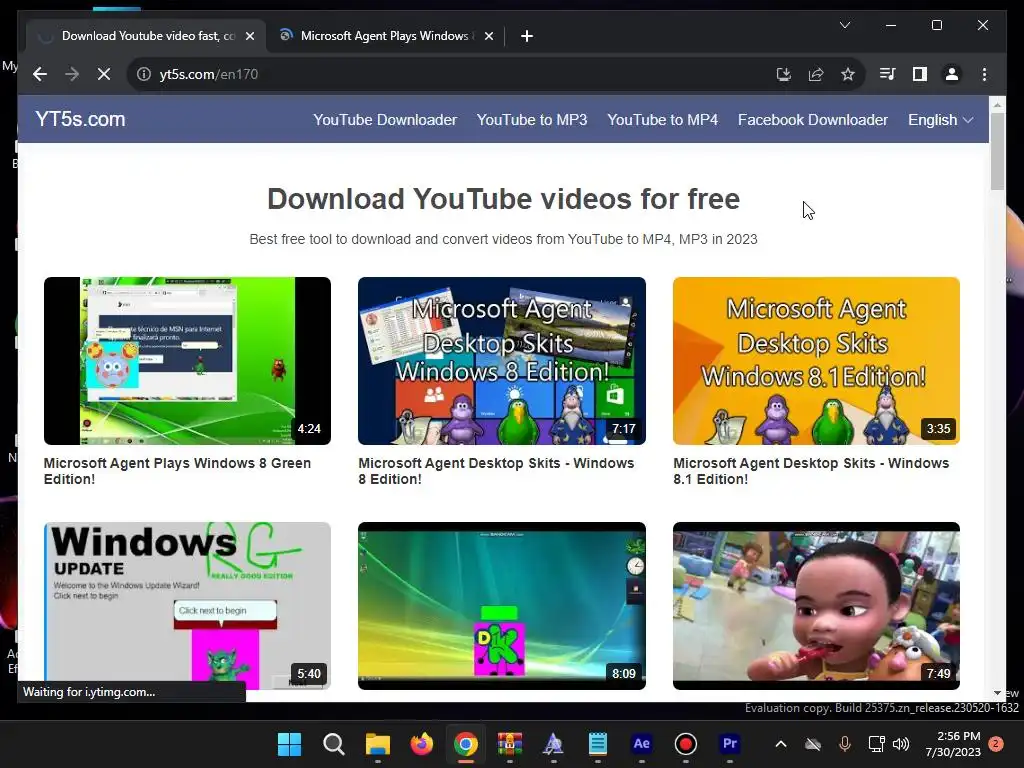
Task: Open notification badge showing 2
Action: (996, 744)
